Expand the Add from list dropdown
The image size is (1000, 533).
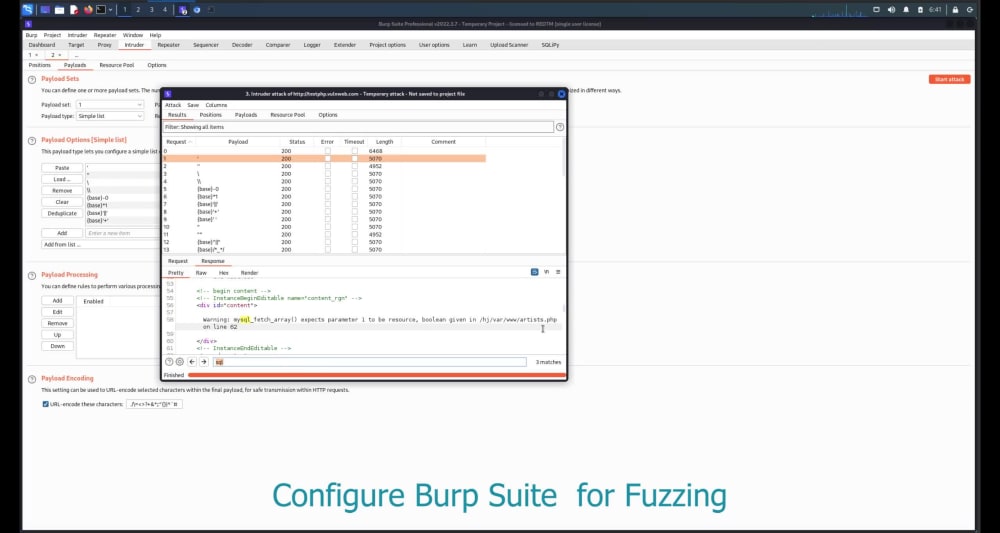(101, 245)
